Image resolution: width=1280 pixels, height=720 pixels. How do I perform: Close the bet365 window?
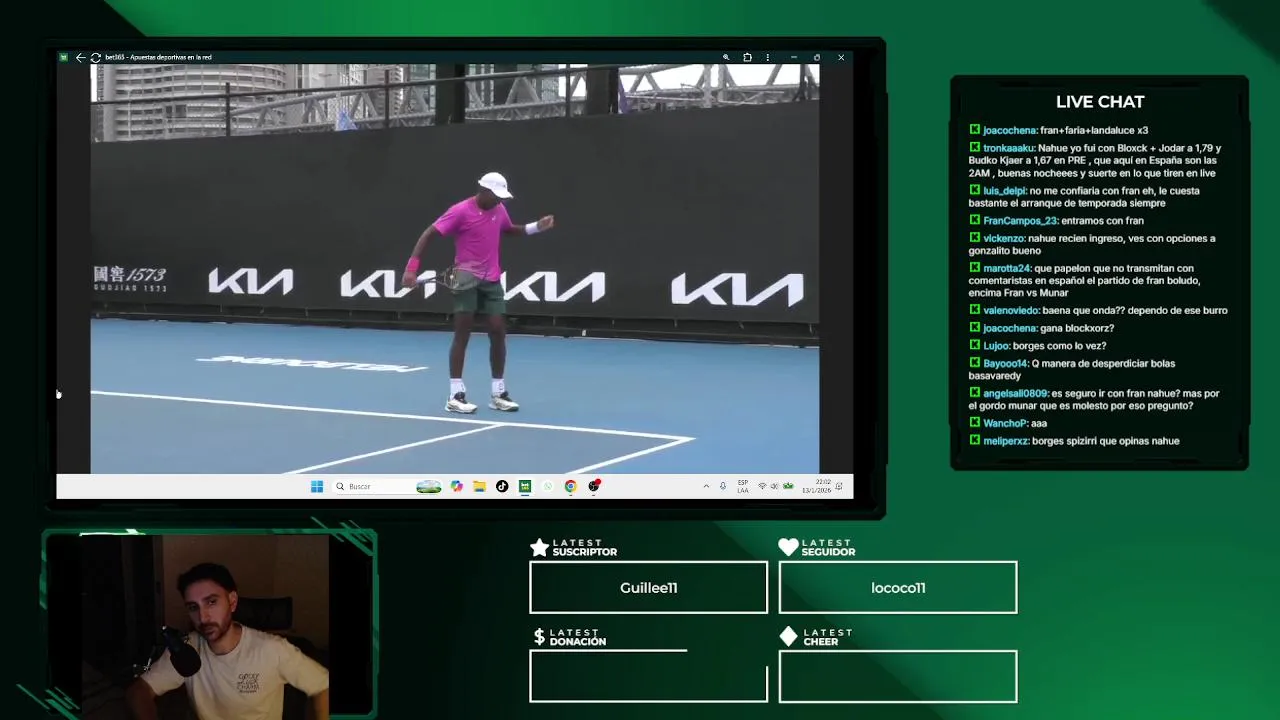coord(841,57)
